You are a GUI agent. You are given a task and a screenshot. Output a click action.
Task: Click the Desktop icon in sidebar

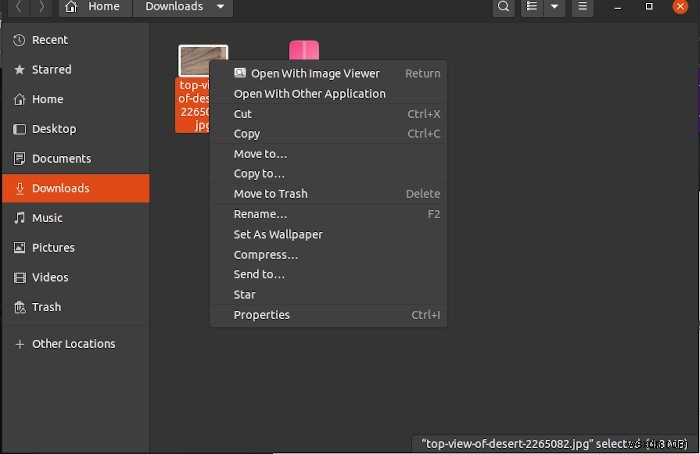(19, 129)
